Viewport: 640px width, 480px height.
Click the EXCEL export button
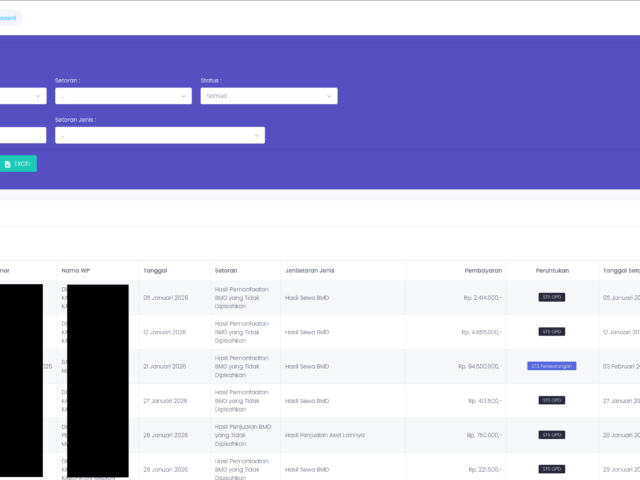(x=18, y=164)
